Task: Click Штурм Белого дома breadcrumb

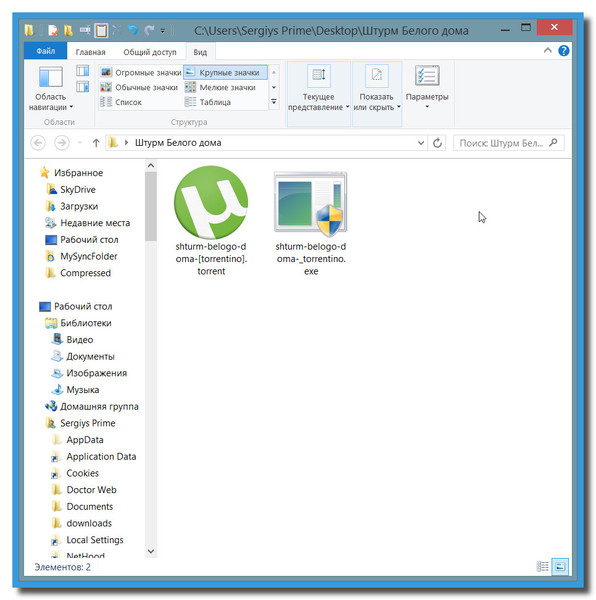Action: 178,143
